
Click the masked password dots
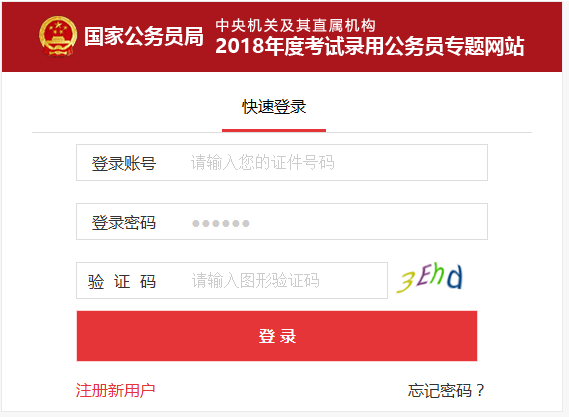[x=221, y=223]
